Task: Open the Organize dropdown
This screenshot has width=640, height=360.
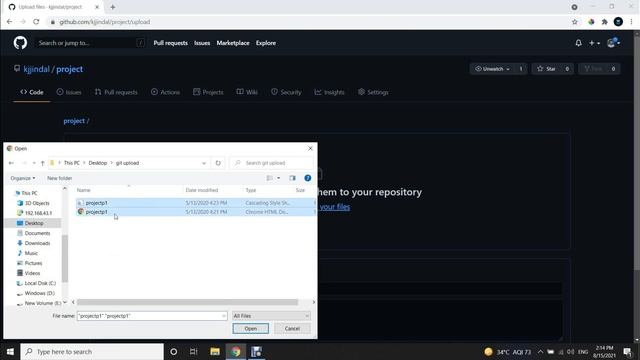Action: point(22,178)
